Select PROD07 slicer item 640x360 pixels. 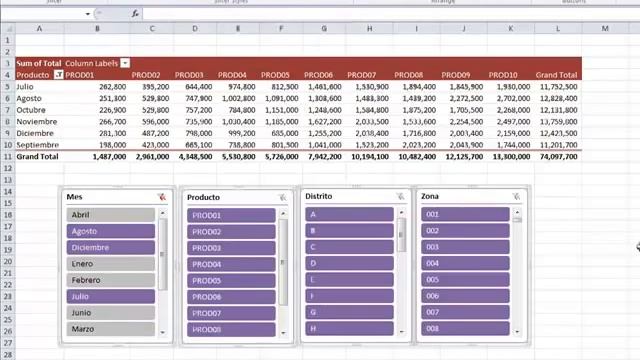(x=231, y=313)
